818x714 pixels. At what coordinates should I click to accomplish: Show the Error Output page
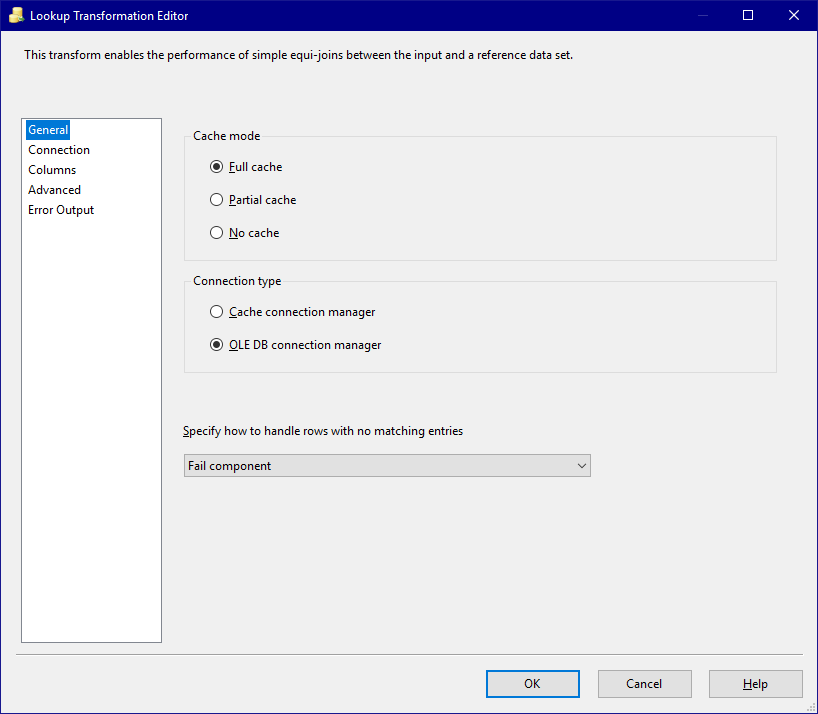point(61,210)
